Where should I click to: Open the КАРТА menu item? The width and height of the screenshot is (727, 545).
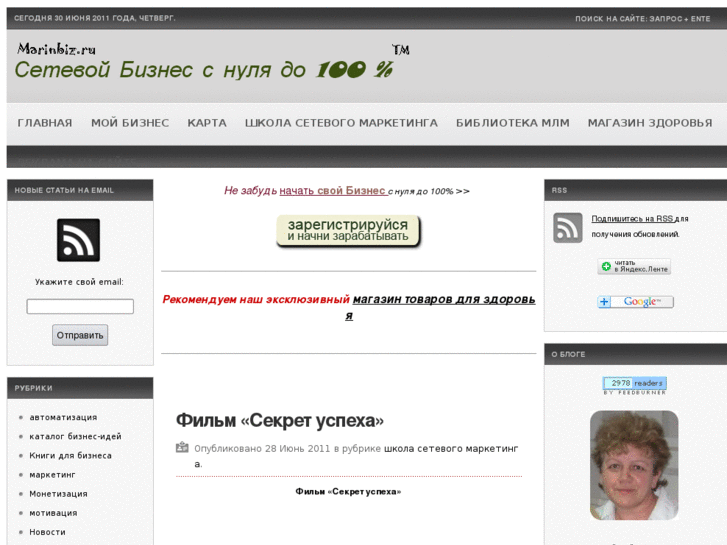[207, 123]
